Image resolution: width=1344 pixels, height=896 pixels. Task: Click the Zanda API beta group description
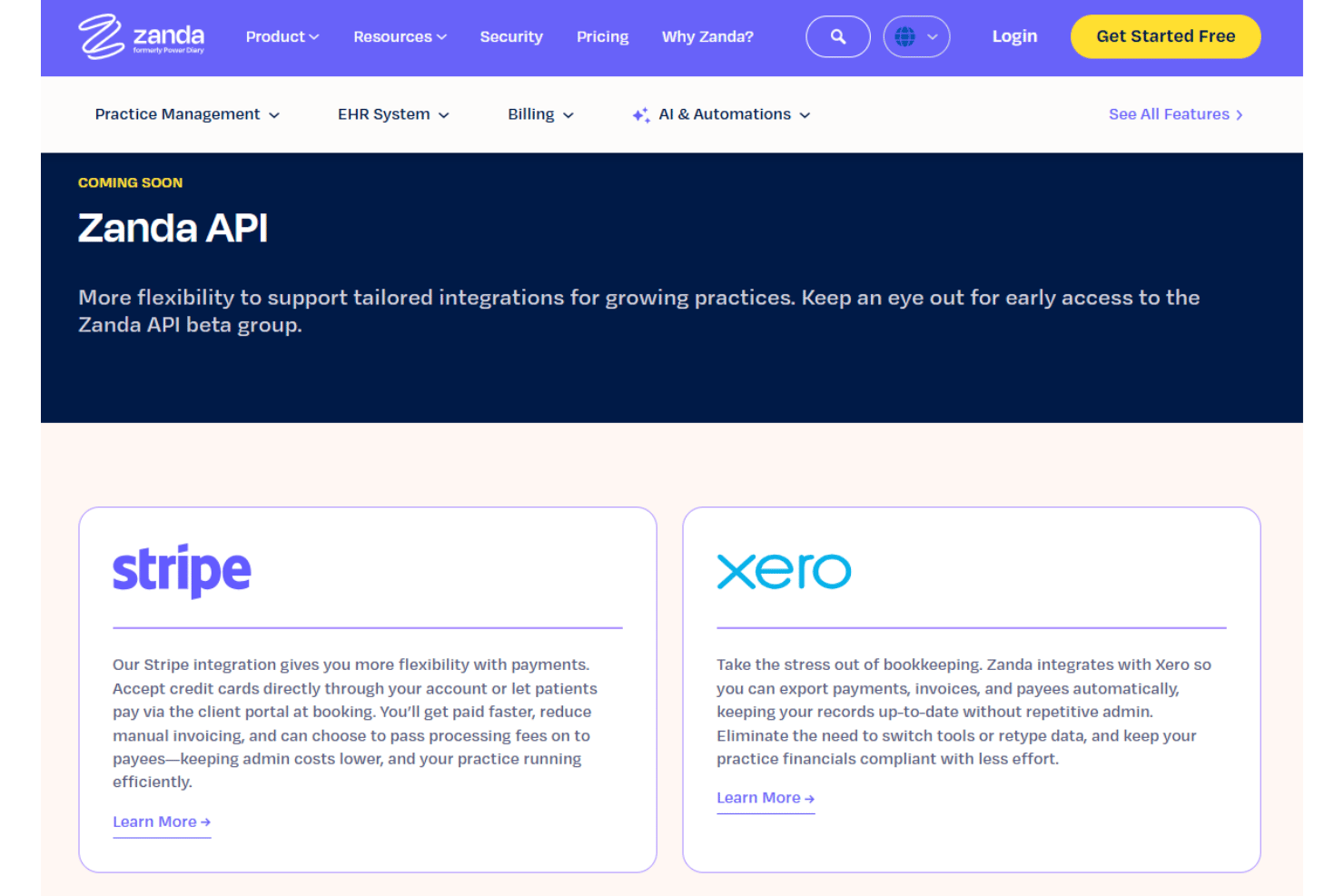click(x=639, y=311)
